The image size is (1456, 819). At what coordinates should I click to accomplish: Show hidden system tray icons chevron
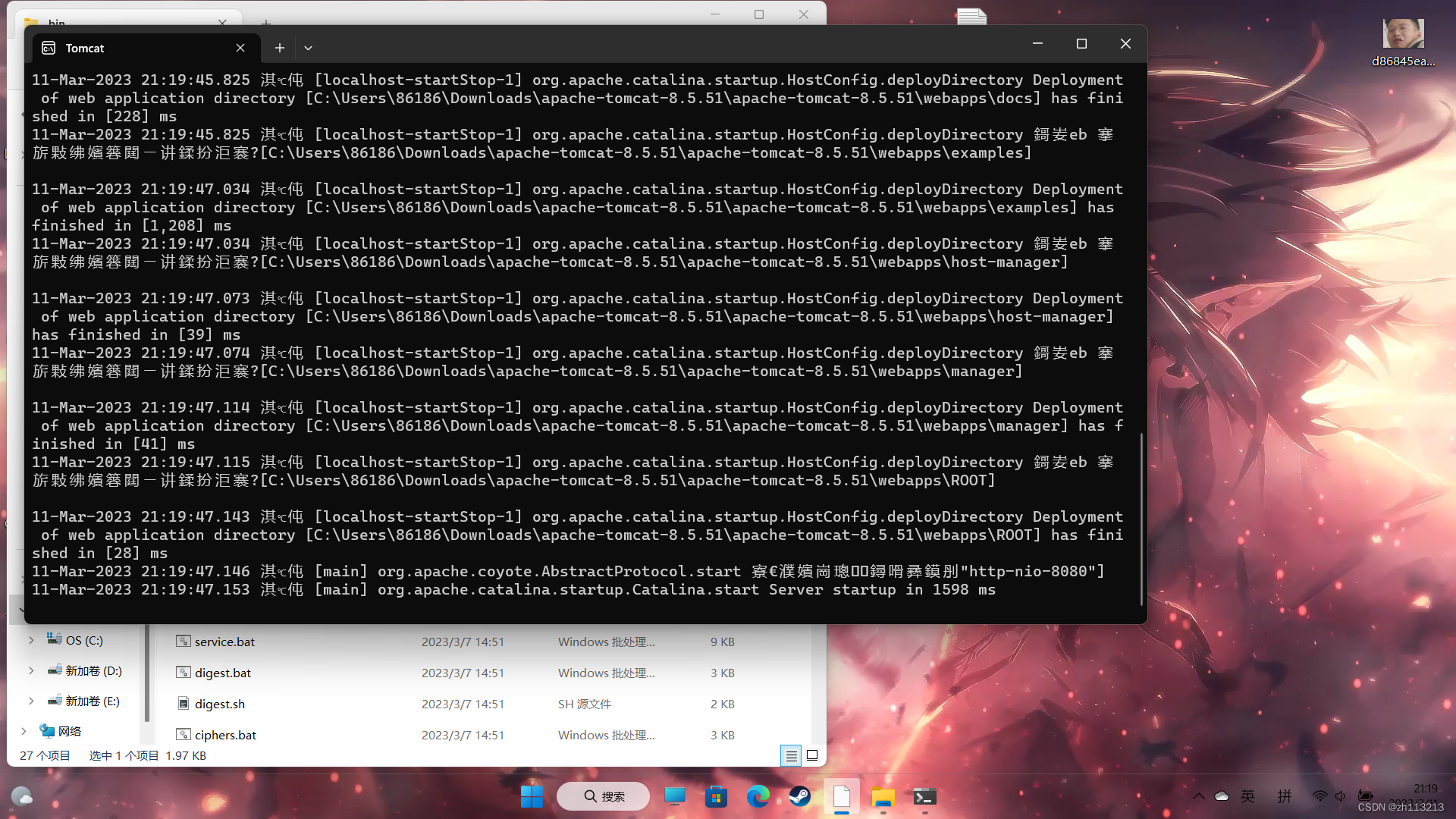[x=1198, y=796]
